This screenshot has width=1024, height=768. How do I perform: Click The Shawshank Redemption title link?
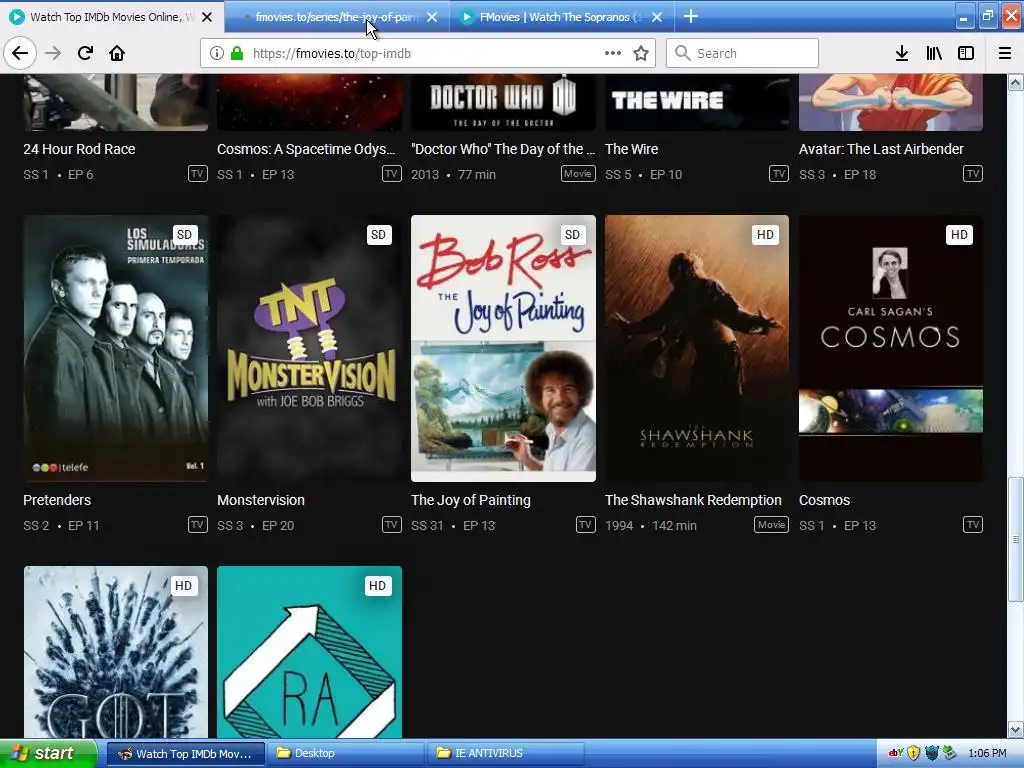pos(693,500)
